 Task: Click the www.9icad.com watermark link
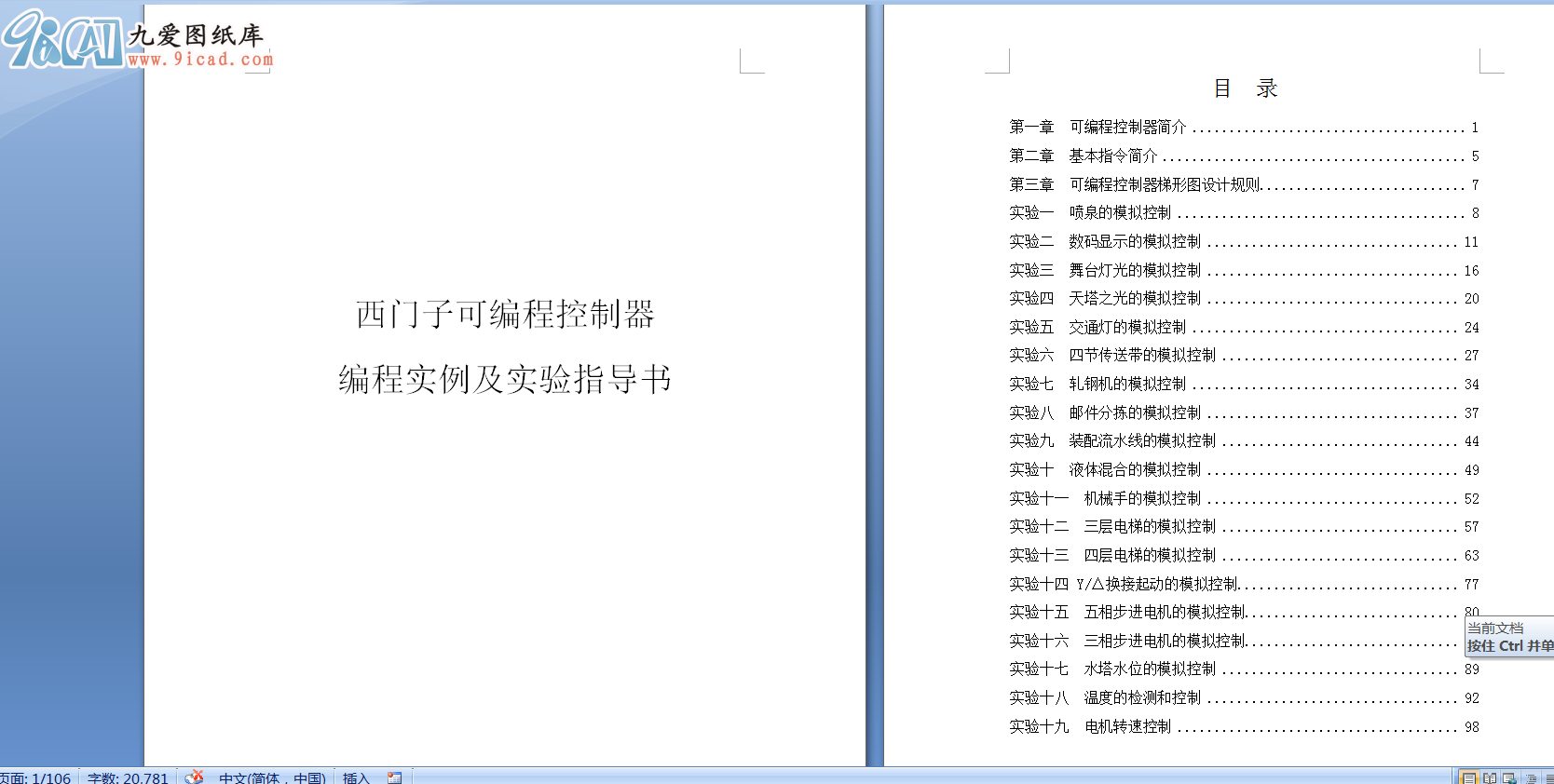pyautogui.click(x=200, y=60)
